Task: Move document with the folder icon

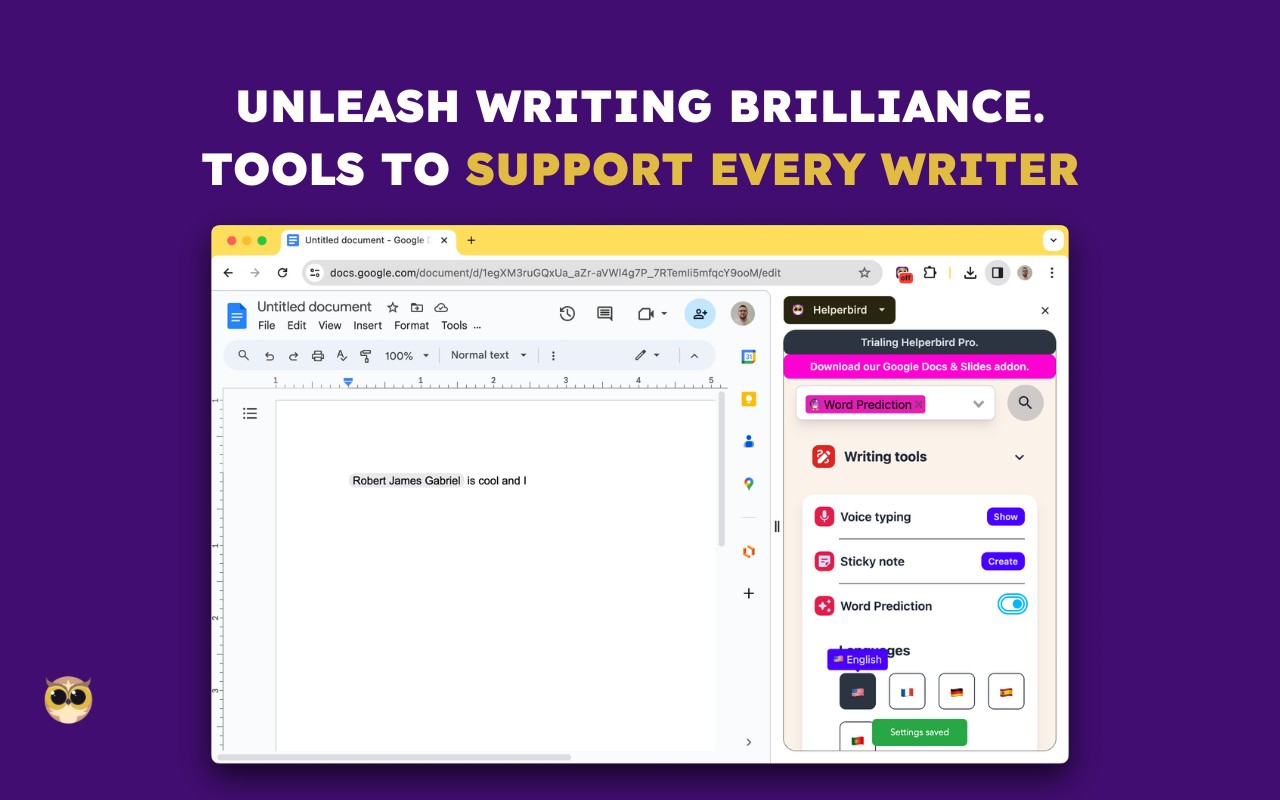Action: [x=417, y=308]
